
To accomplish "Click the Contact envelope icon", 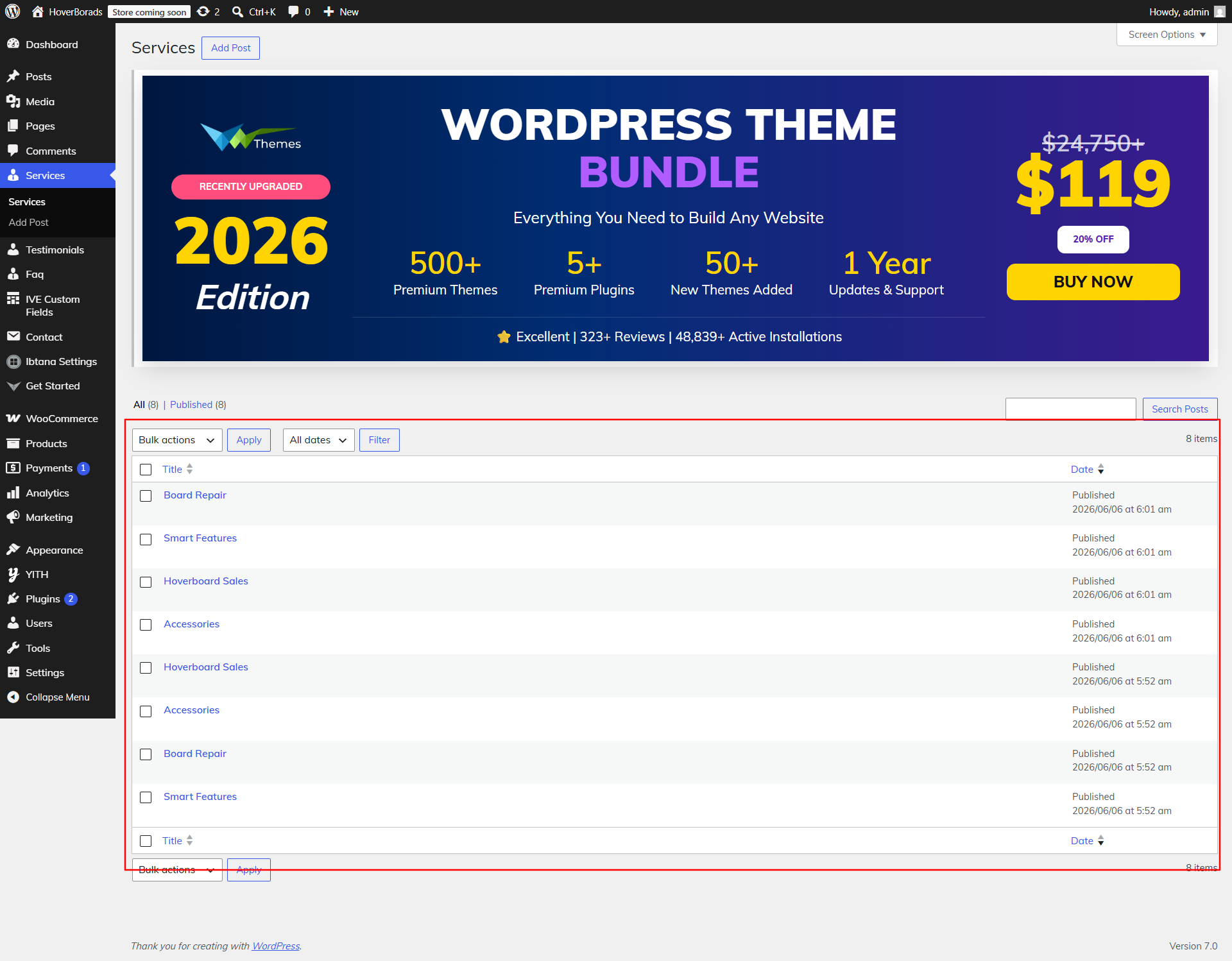I will pos(13,337).
